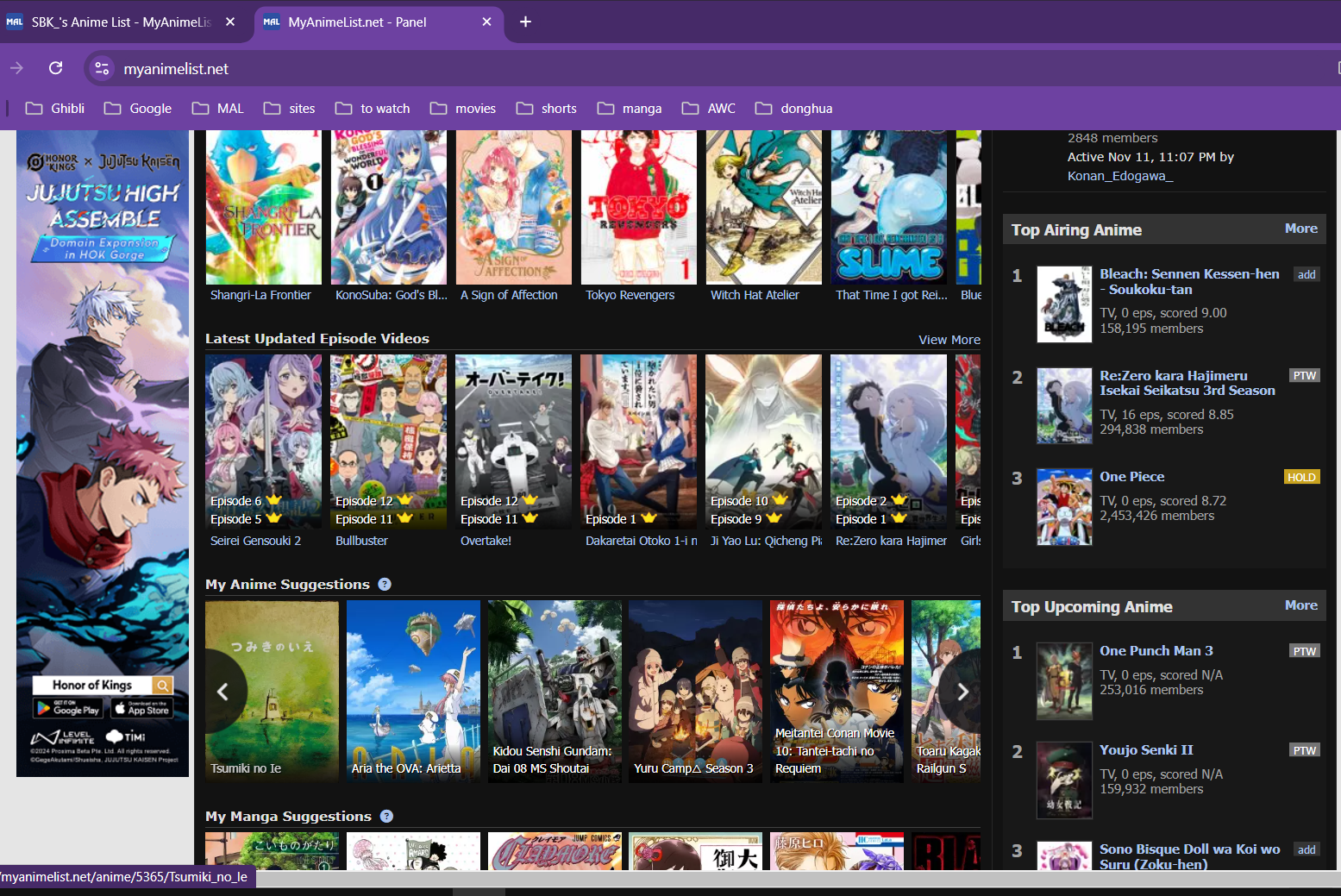The height and width of the screenshot is (896, 1341).
Task: Open the movies bookmarks folder
Action: [x=463, y=108]
